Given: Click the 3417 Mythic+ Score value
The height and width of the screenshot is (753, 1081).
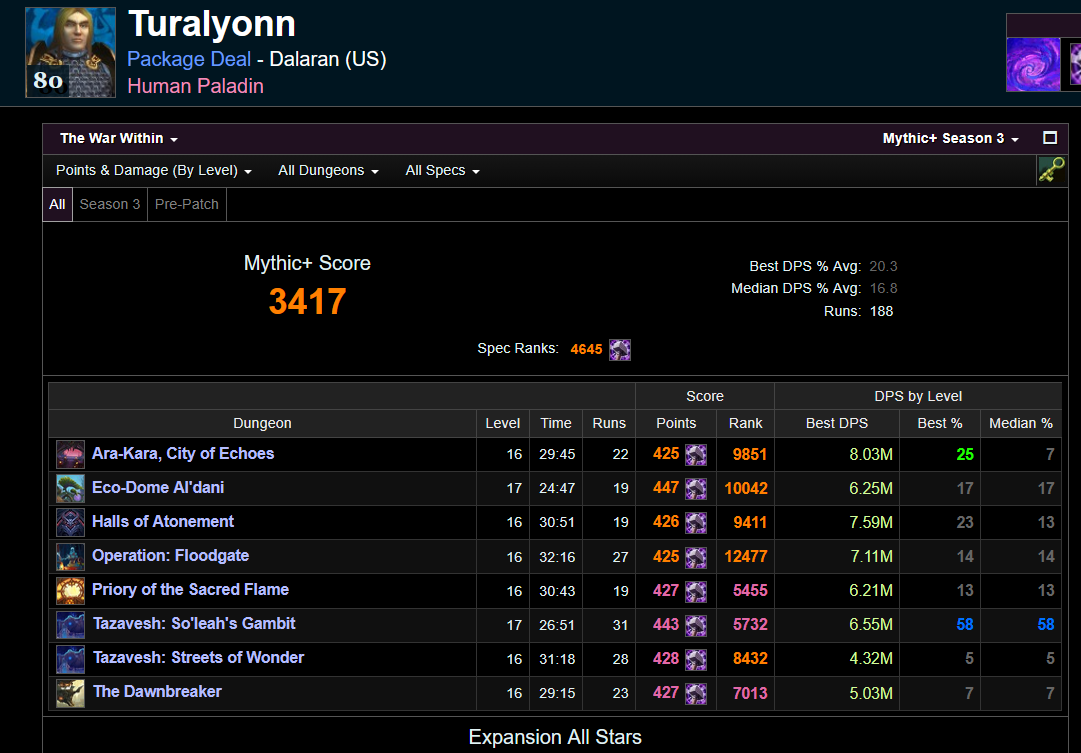Looking at the screenshot, I should click(x=307, y=301).
